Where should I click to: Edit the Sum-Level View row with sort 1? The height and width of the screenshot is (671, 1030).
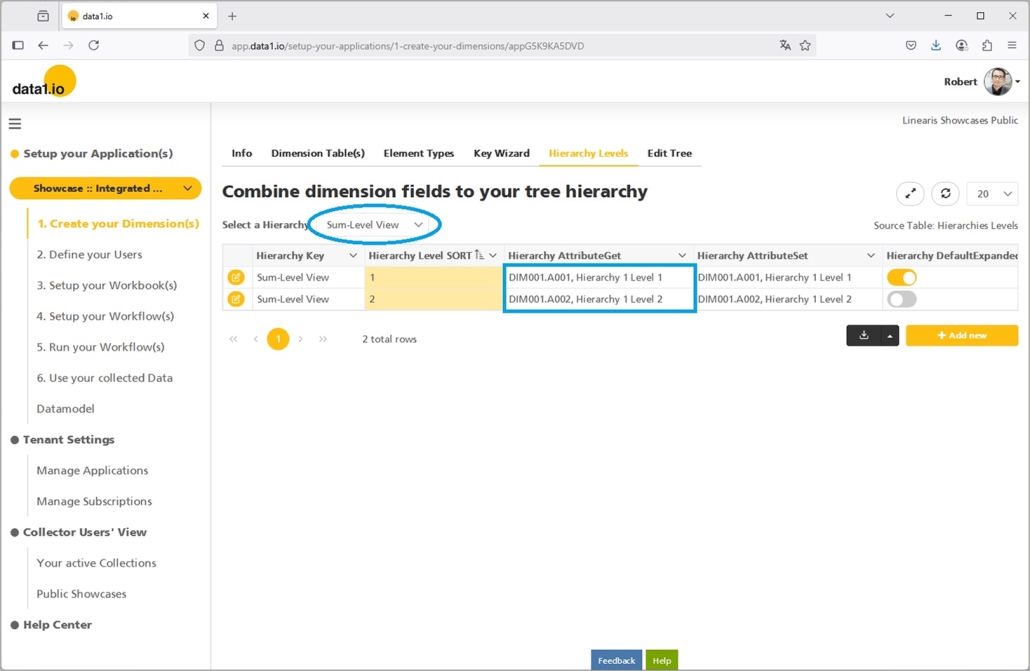tap(236, 277)
